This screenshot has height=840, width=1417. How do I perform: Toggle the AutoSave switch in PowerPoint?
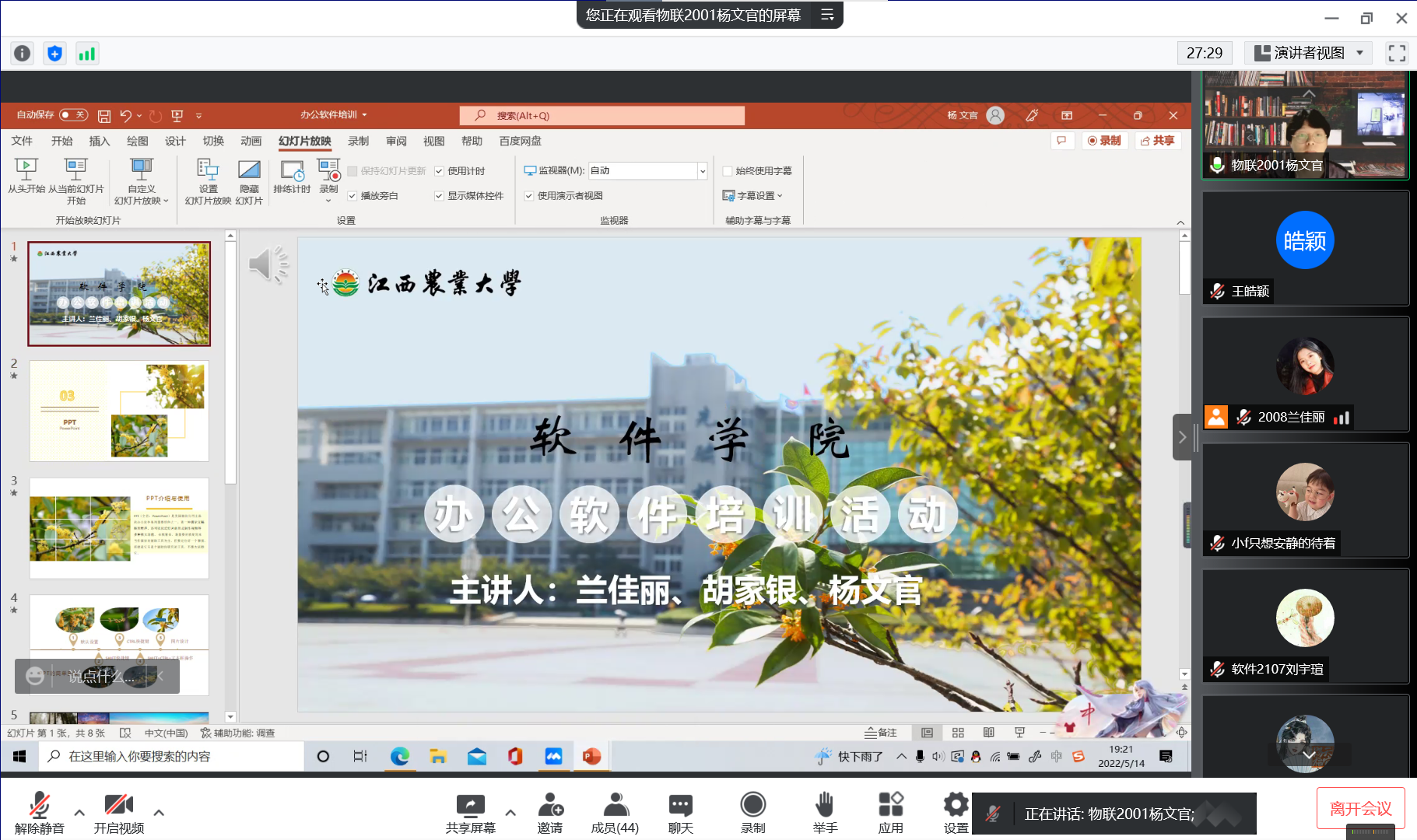(73, 115)
